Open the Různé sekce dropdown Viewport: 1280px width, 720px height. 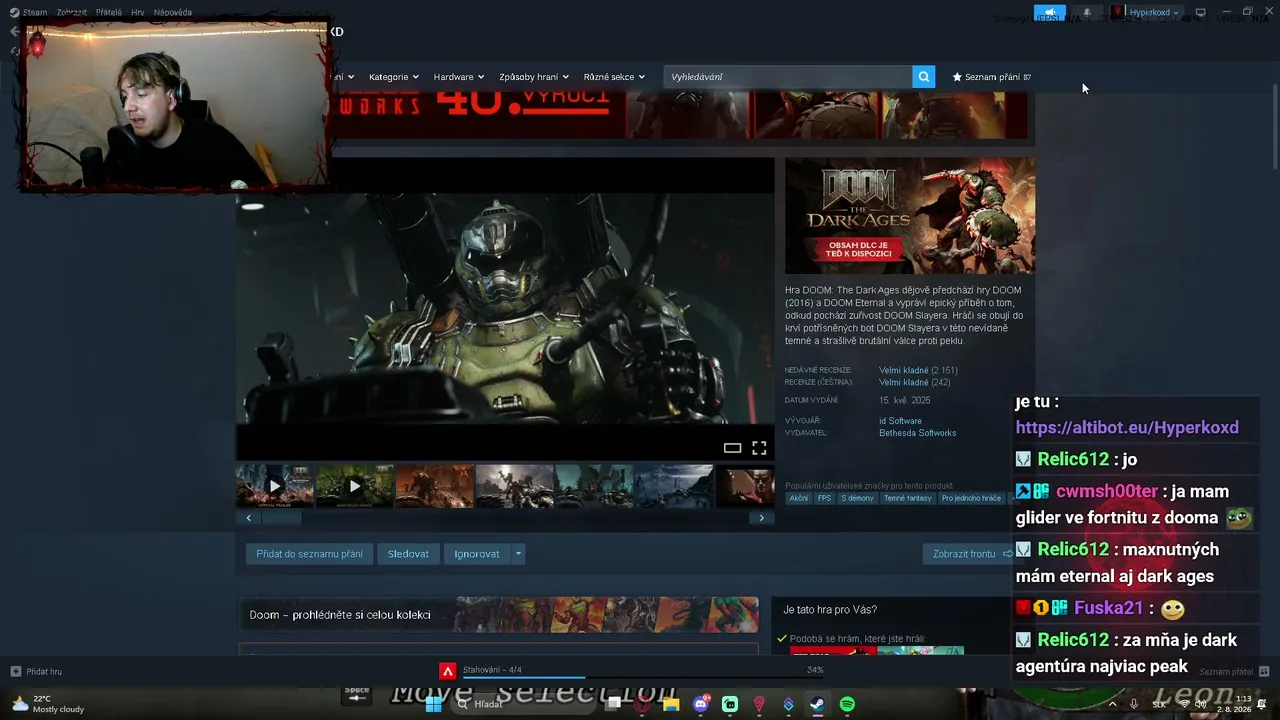tap(614, 77)
